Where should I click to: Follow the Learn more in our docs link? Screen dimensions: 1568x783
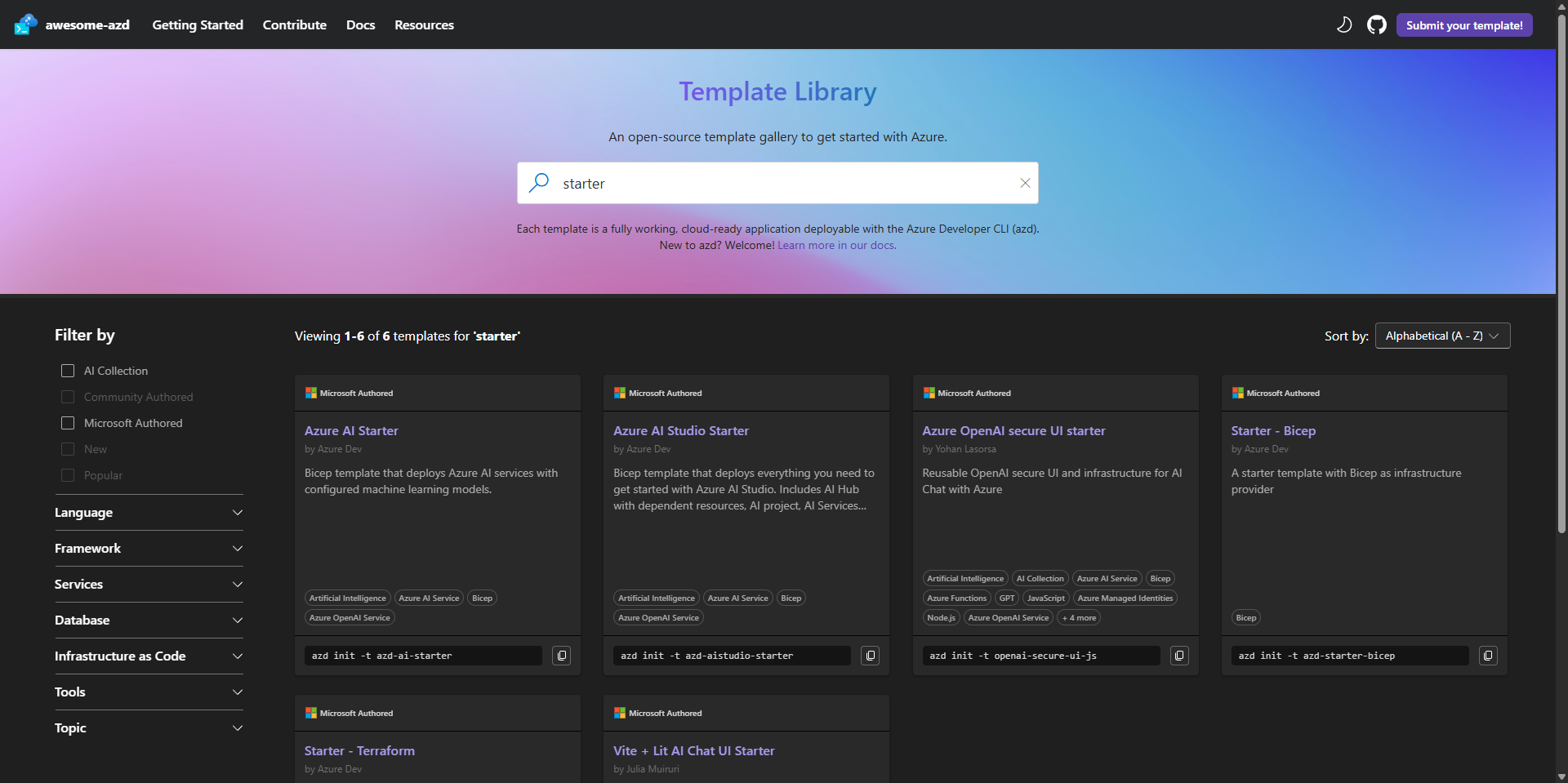835,245
